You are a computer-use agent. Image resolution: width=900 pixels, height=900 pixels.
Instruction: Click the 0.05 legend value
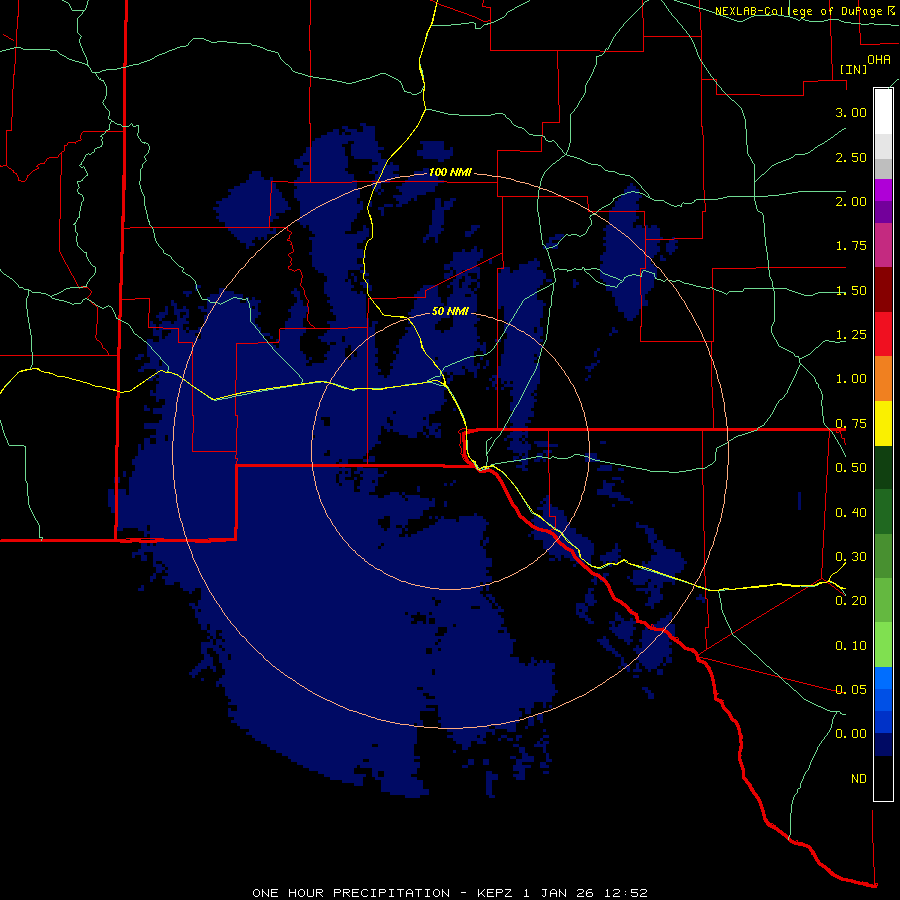851,690
